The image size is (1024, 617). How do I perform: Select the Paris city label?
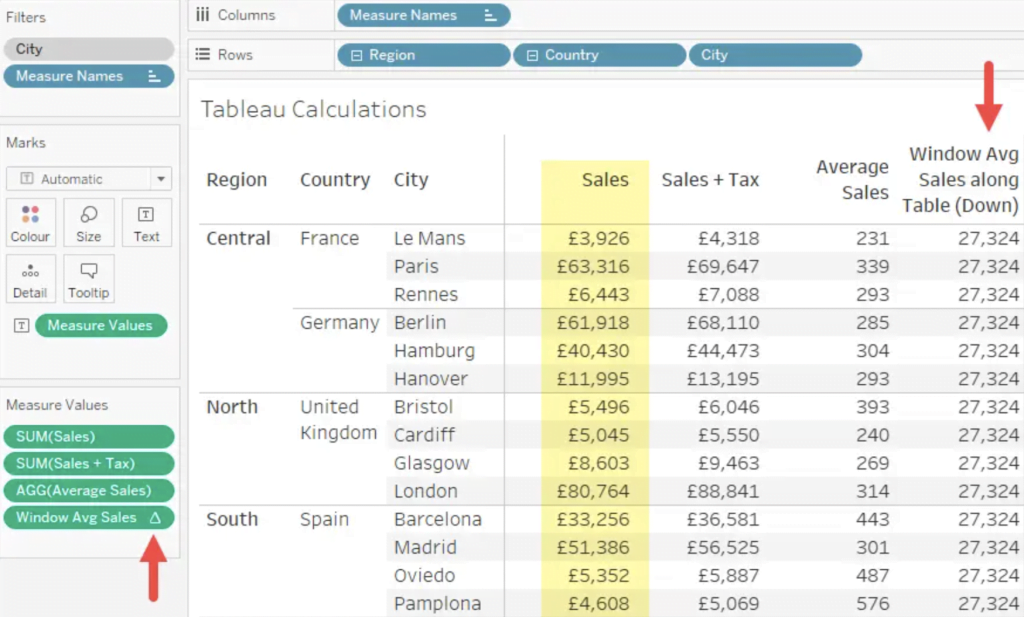[416, 266]
